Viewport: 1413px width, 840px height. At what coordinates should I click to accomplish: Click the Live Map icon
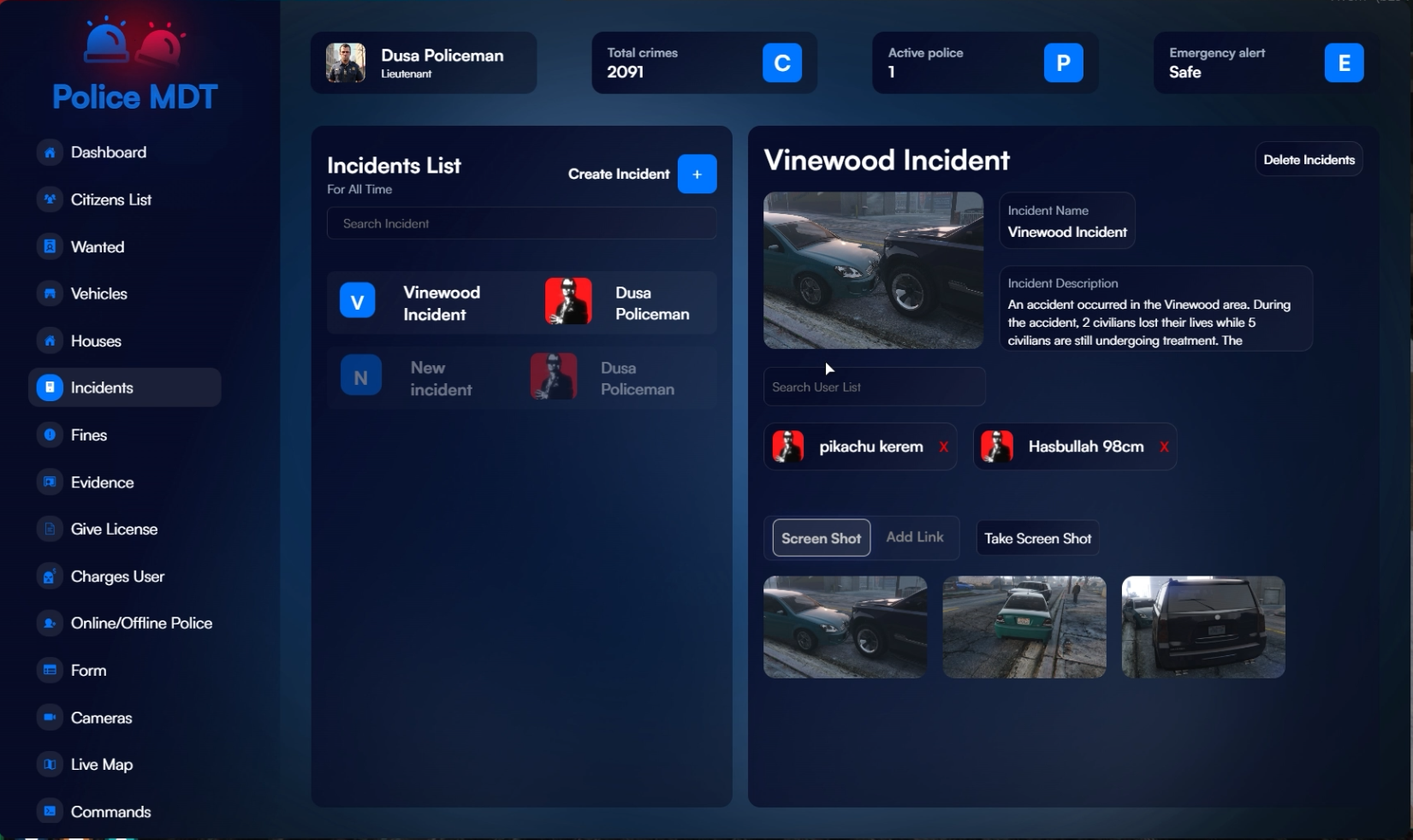[50, 765]
